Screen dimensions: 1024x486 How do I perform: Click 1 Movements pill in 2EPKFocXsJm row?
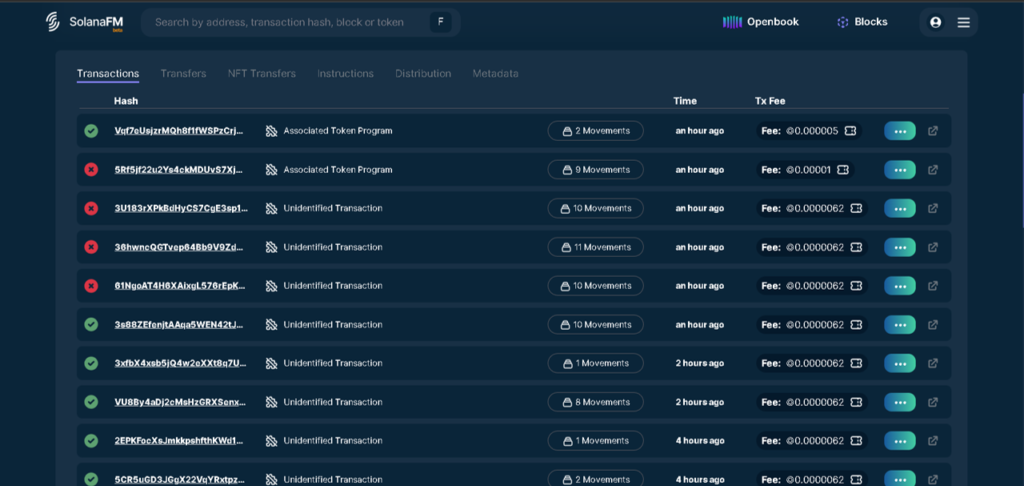(x=596, y=441)
